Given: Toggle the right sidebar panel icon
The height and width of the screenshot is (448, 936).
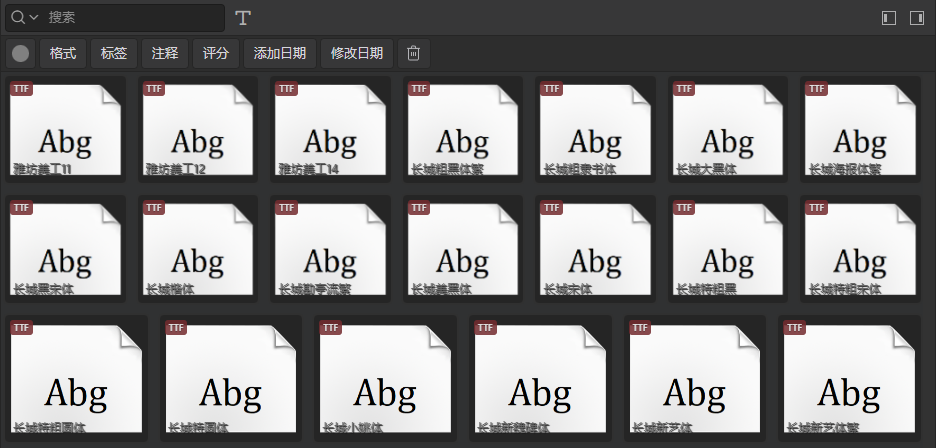Looking at the screenshot, I should [x=916, y=18].
